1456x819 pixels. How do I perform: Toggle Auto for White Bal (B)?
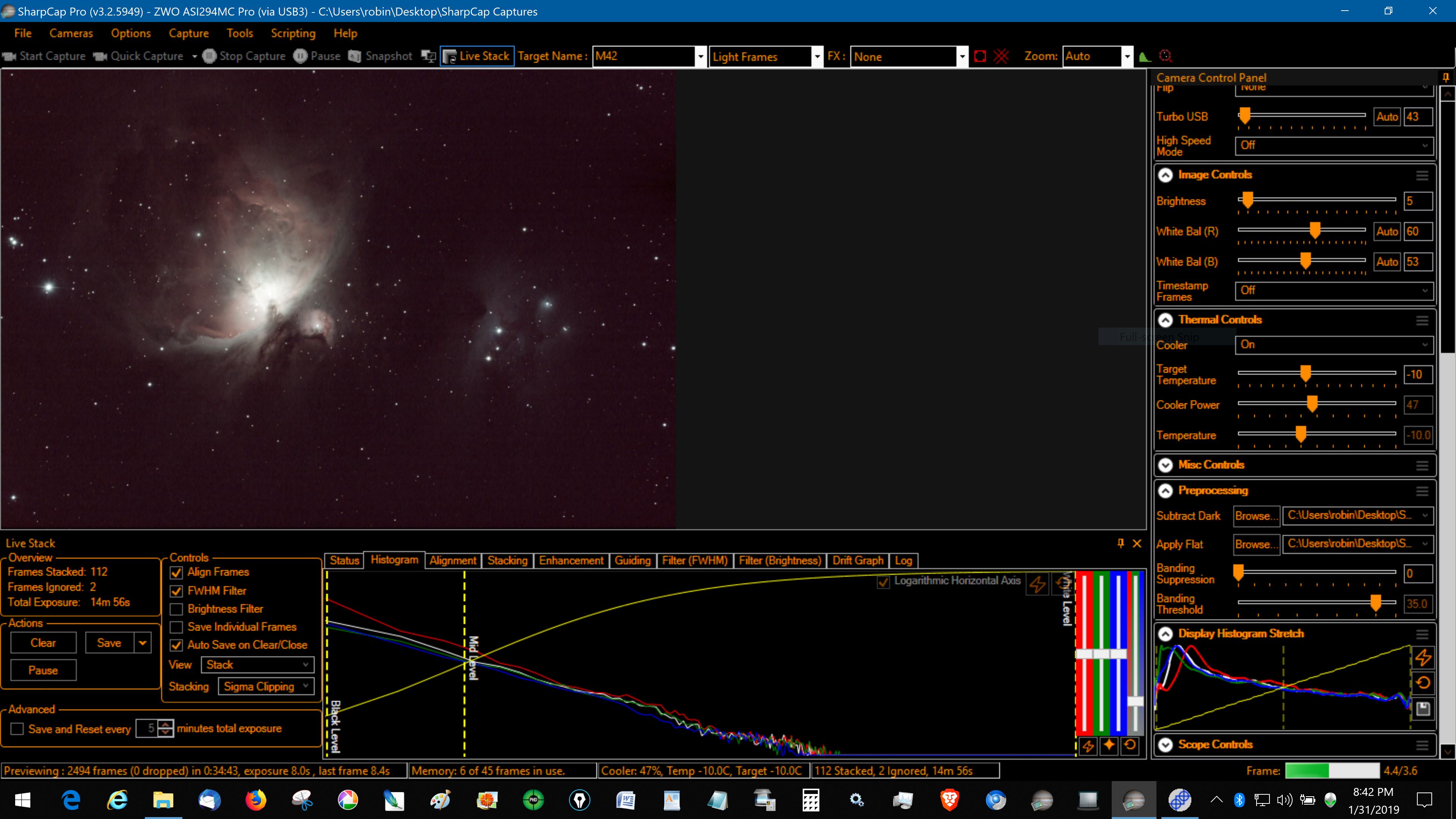(1387, 262)
